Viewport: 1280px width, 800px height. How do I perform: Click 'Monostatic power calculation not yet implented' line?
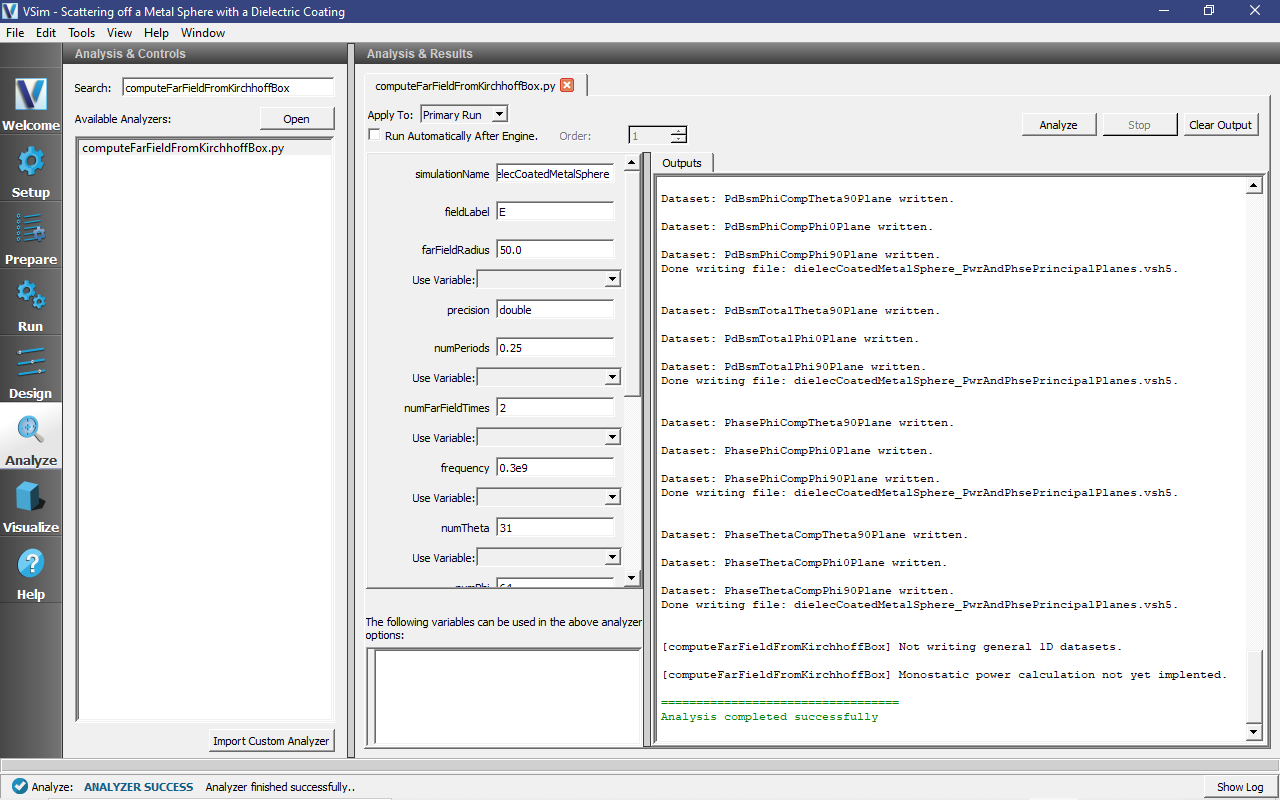943,675
